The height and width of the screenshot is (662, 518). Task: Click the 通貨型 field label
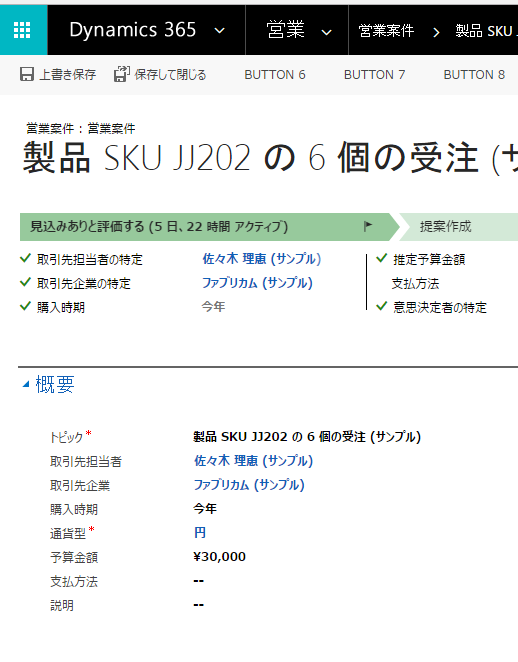(x=68, y=534)
